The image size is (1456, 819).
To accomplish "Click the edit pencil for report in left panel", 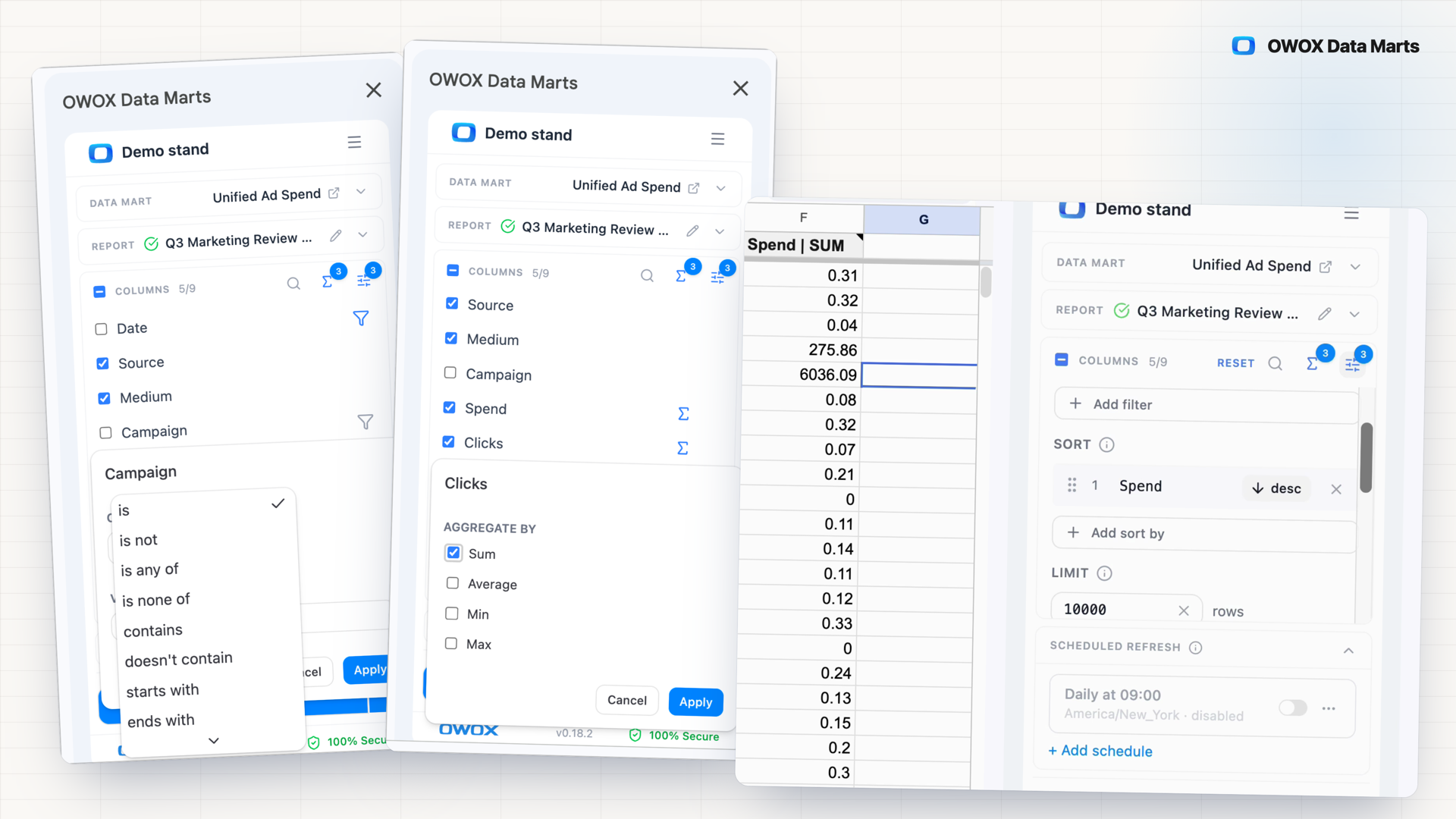I will click(336, 236).
